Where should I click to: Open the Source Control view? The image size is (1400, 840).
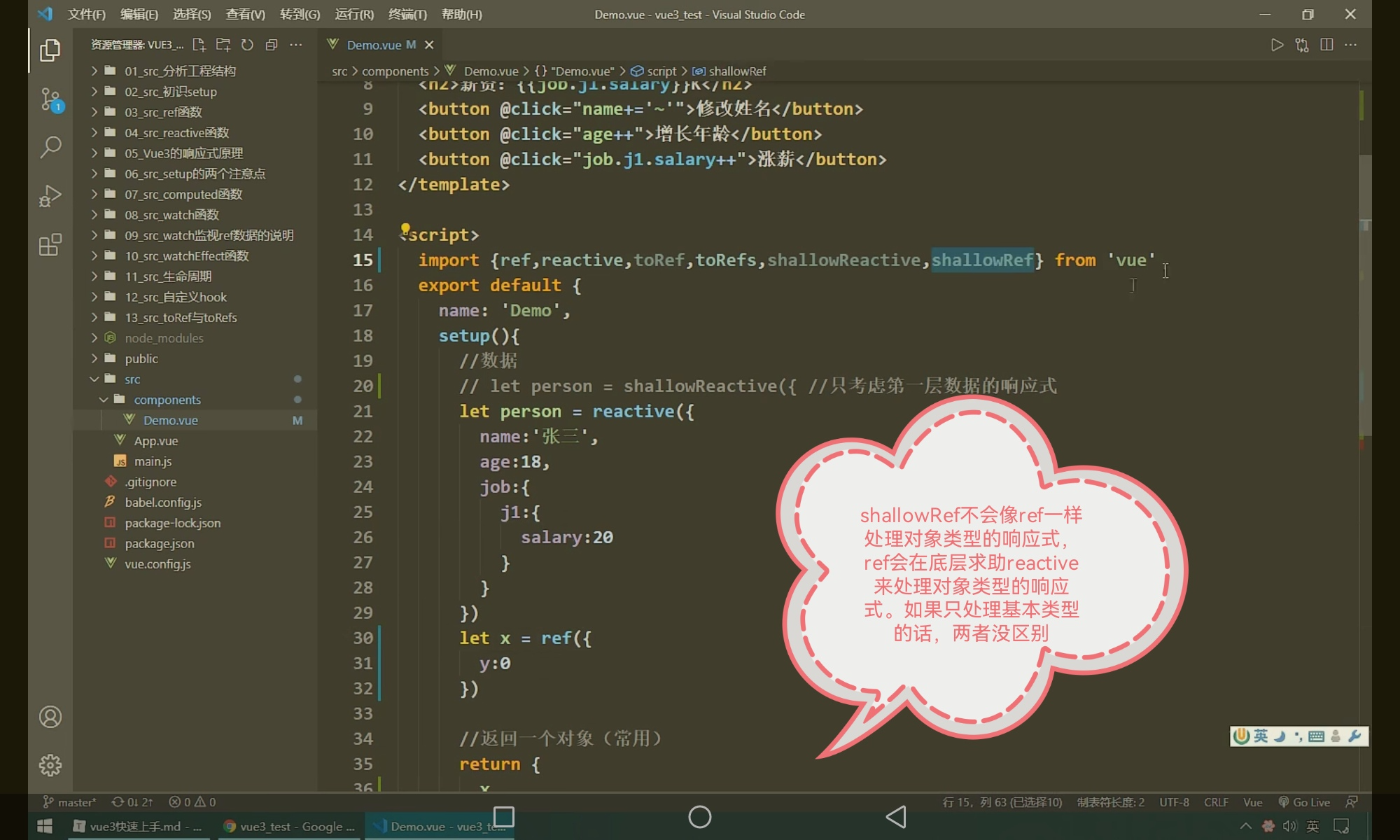(x=50, y=99)
